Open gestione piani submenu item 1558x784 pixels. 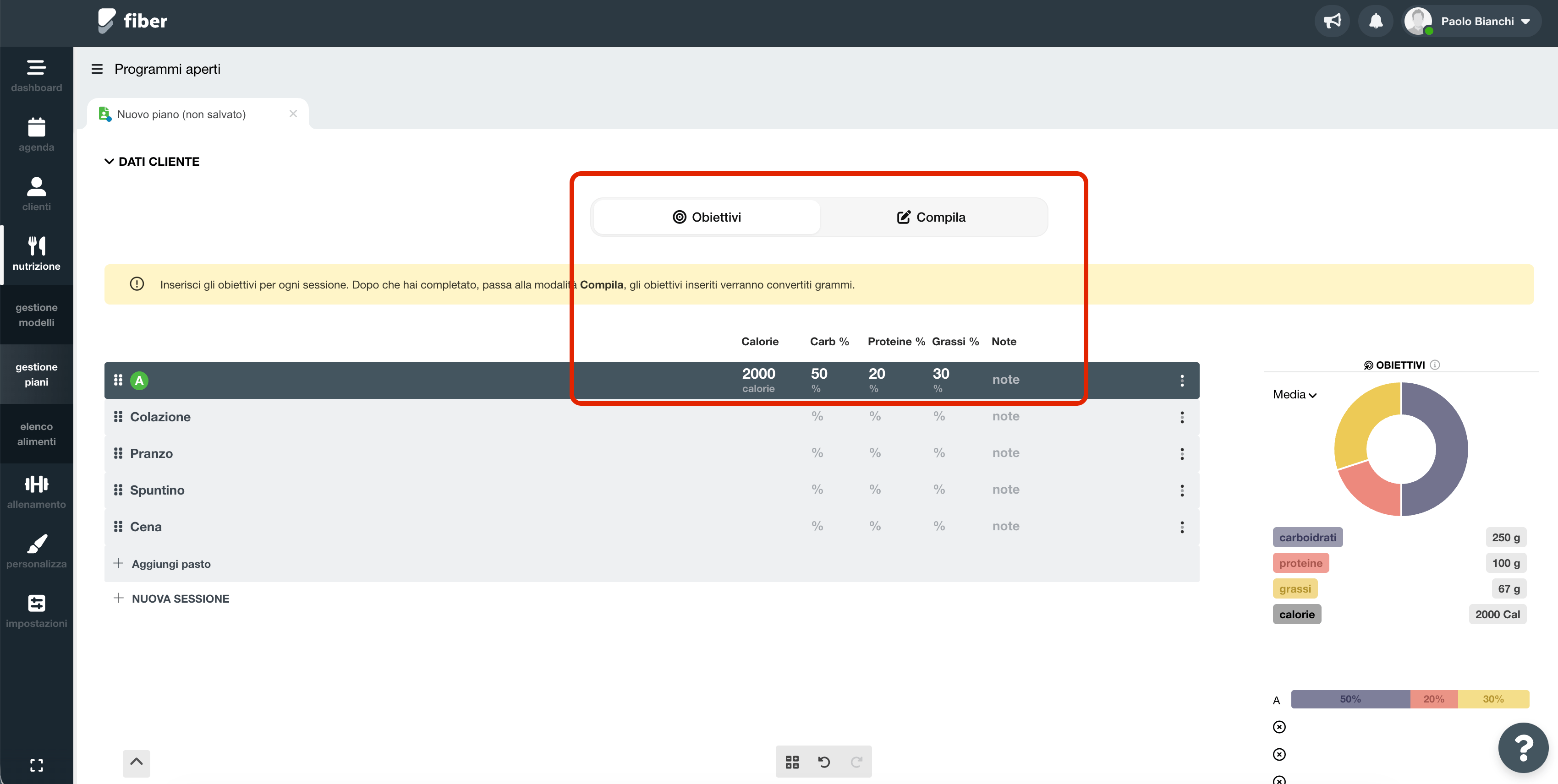(36, 374)
